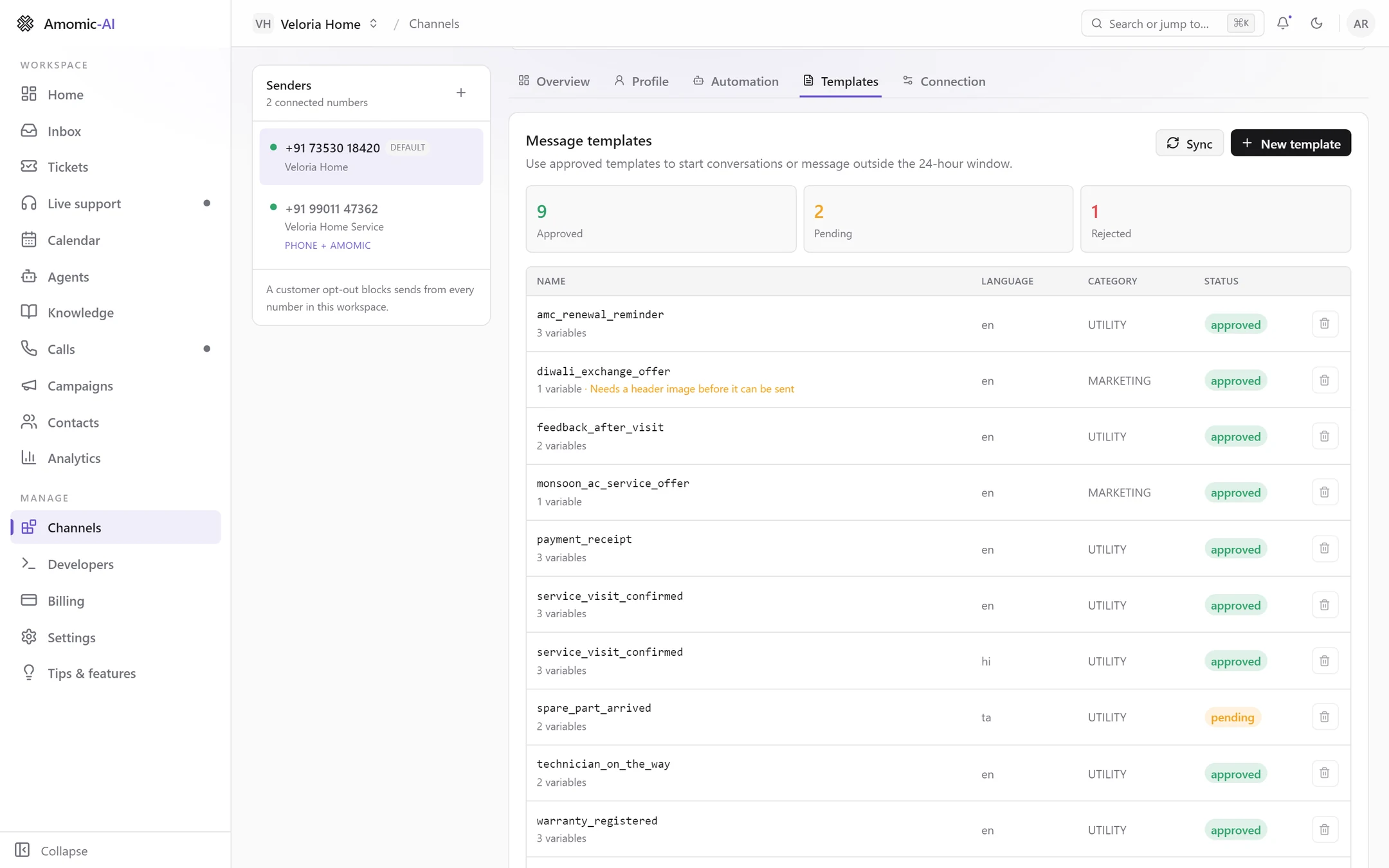The height and width of the screenshot is (868, 1389).
Task: Open the Home sidebar item
Action: pyautogui.click(x=116, y=94)
